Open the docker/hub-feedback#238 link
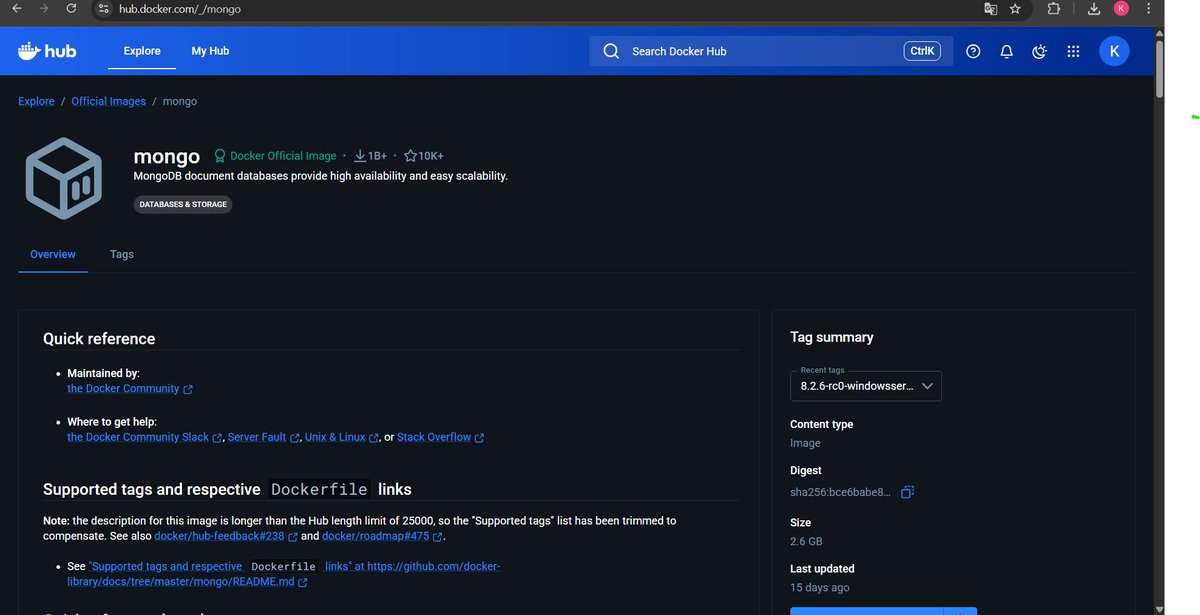This screenshot has width=1200, height=615. pyautogui.click(x=222, y=535)
